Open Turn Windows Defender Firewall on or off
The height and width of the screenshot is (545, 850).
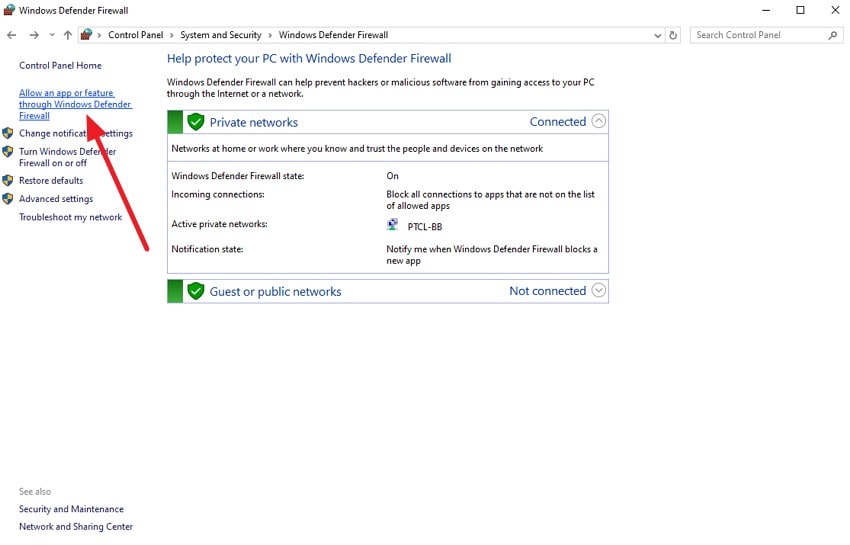(x=67, y=157)
